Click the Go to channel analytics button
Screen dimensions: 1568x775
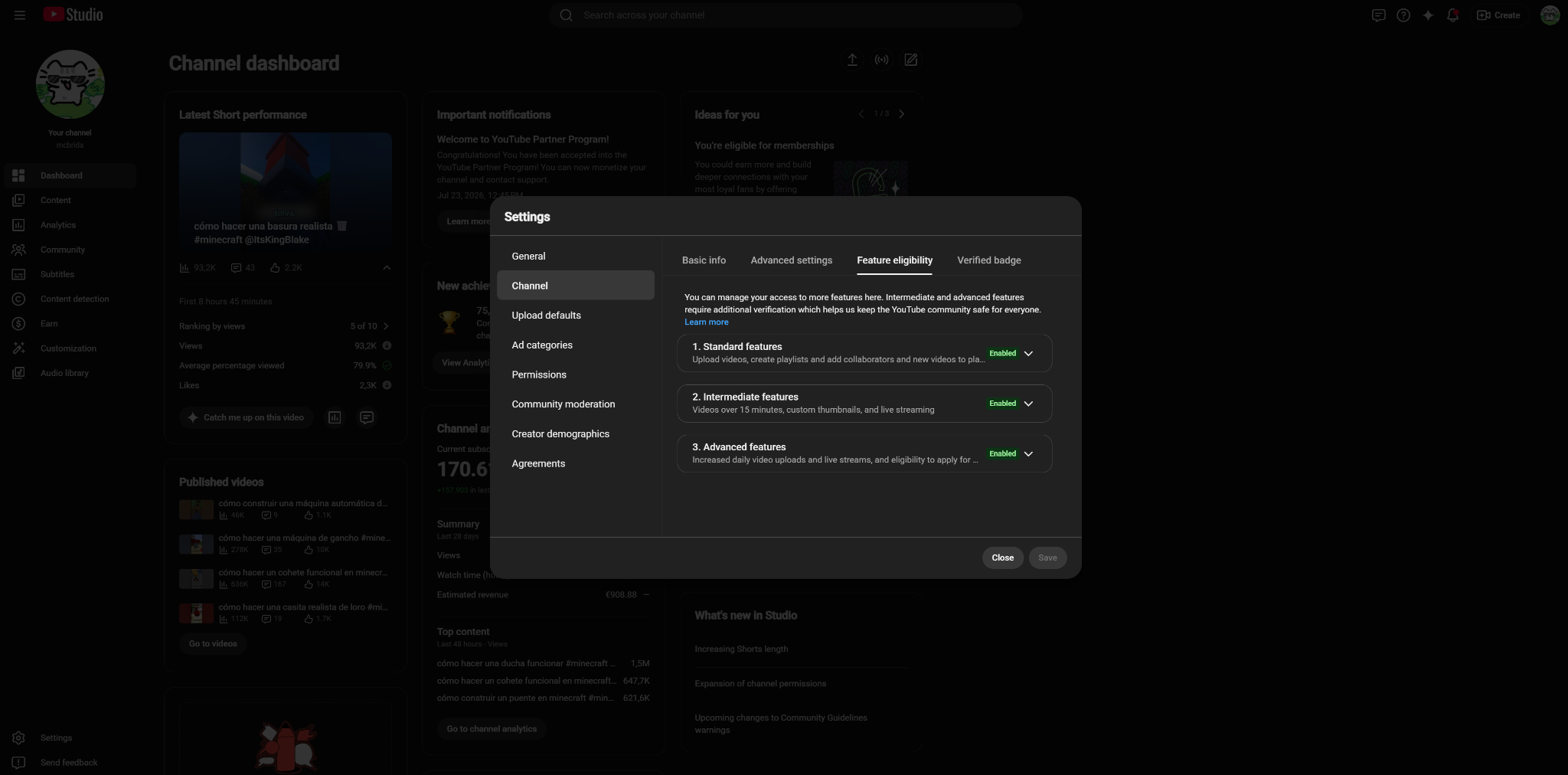pos(492,729)
